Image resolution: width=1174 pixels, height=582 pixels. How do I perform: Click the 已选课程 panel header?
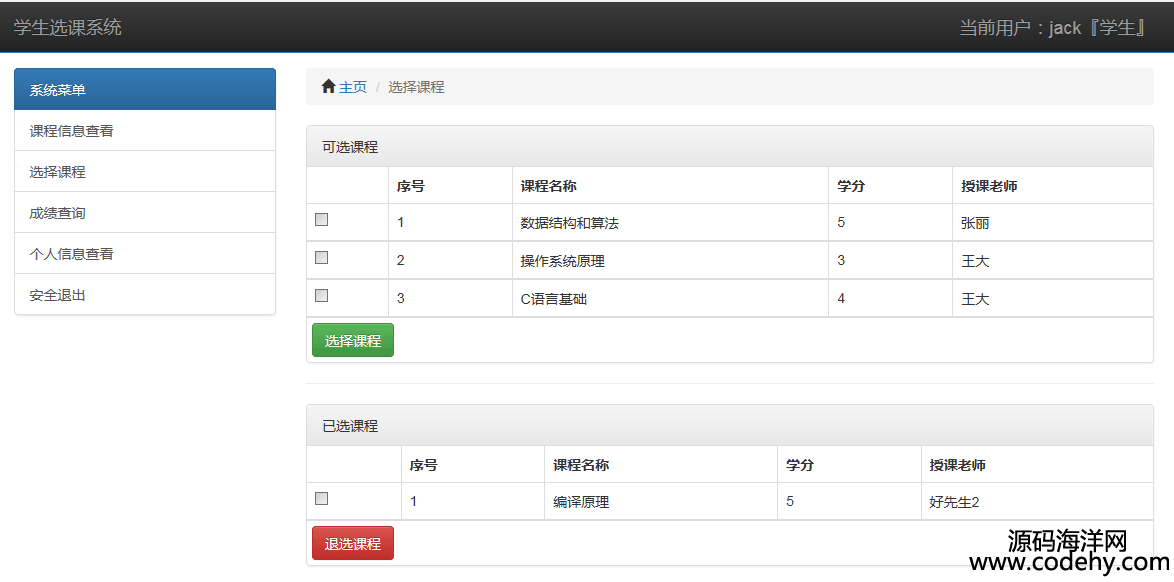coord(730,425)
